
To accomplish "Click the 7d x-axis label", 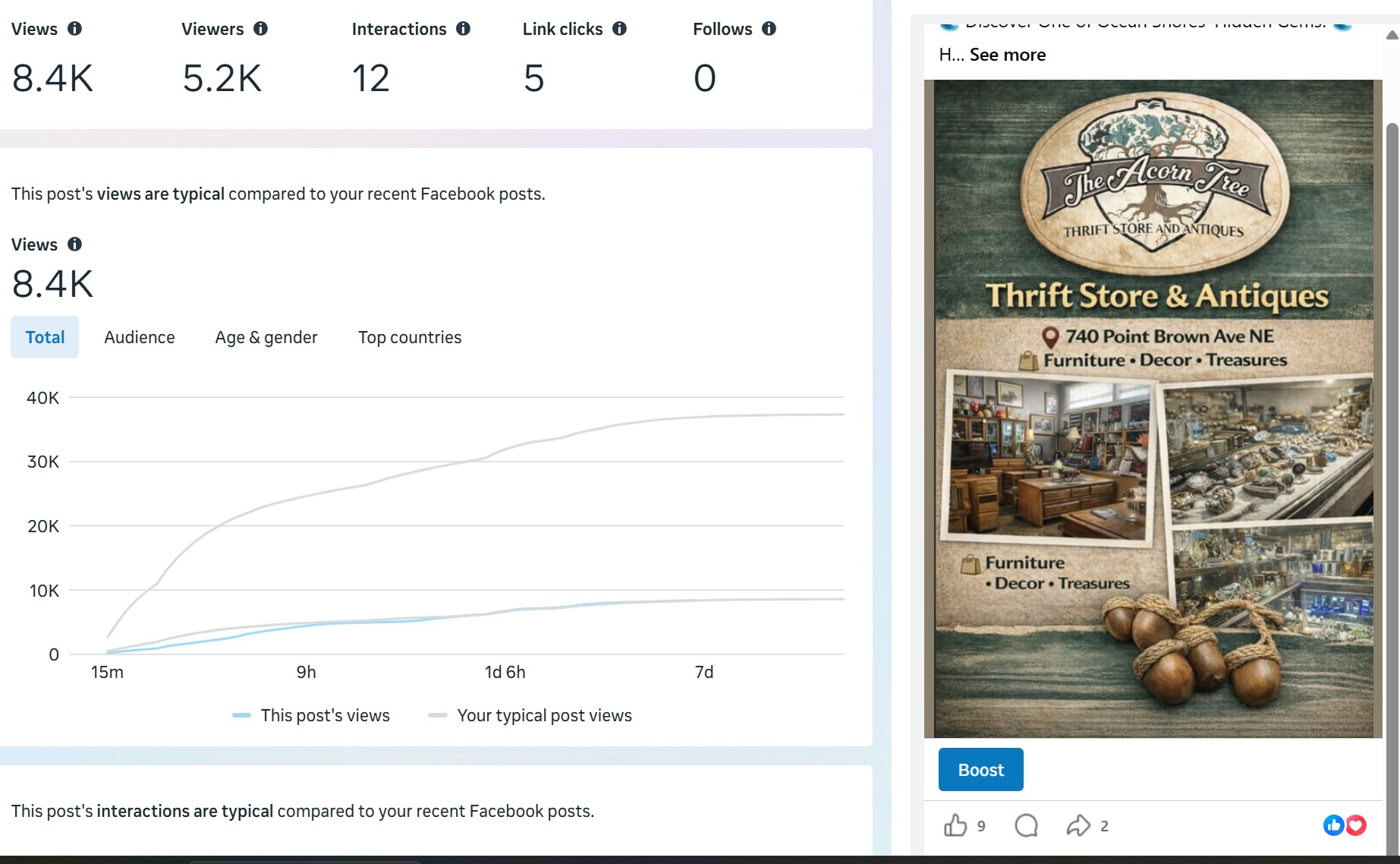I will (x=704, y=672).
